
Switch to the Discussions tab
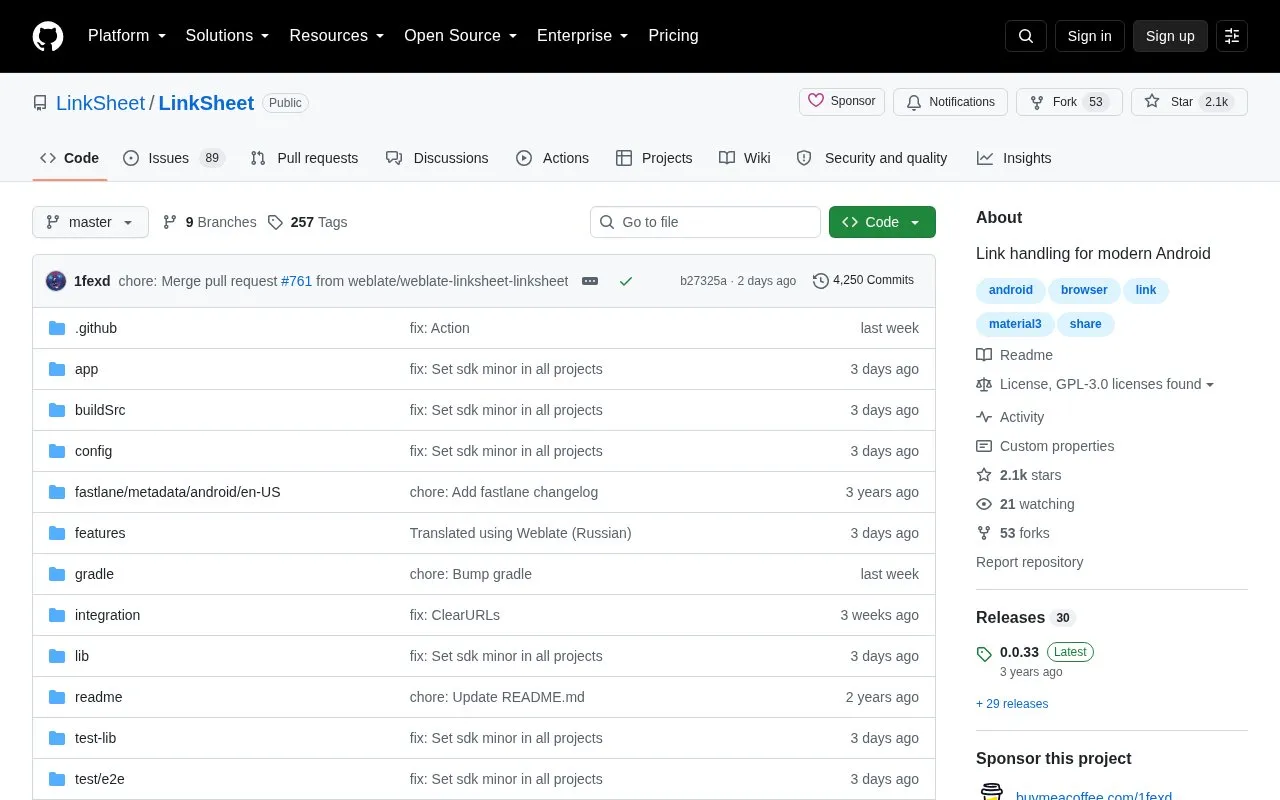coord(437,158)
